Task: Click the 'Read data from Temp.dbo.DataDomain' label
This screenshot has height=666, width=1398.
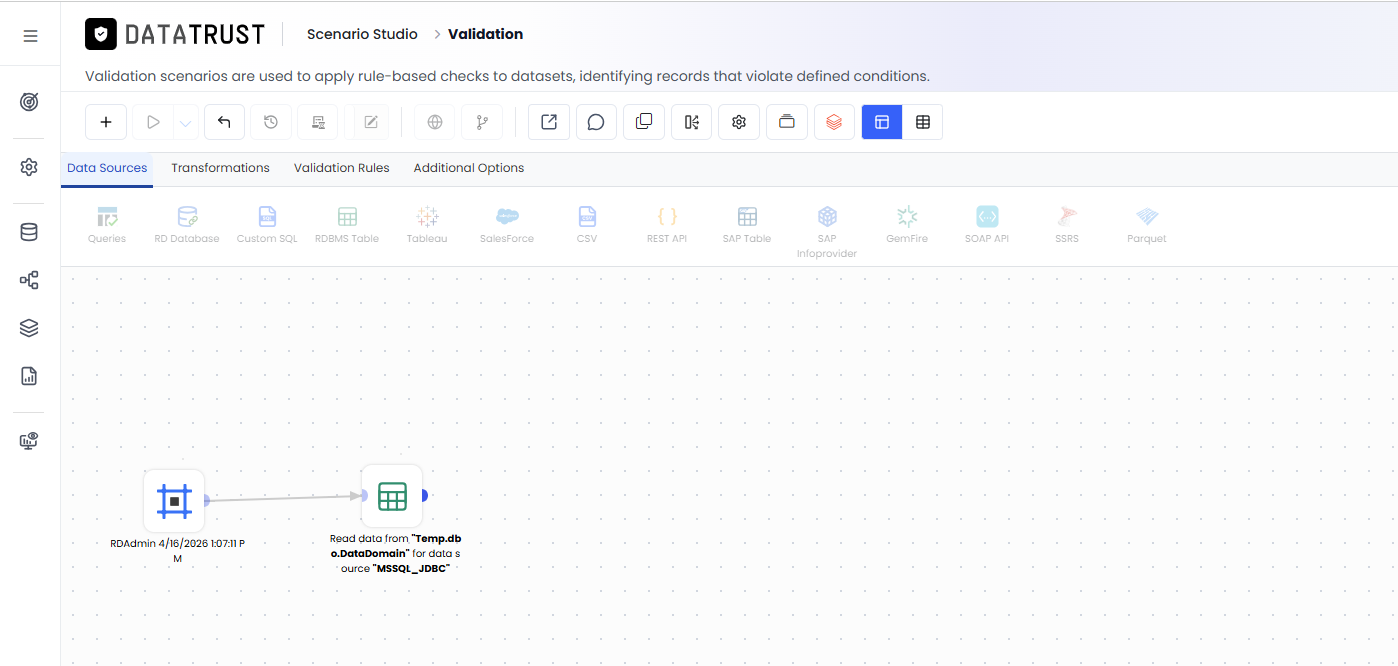Action: (x=395, y=553)
